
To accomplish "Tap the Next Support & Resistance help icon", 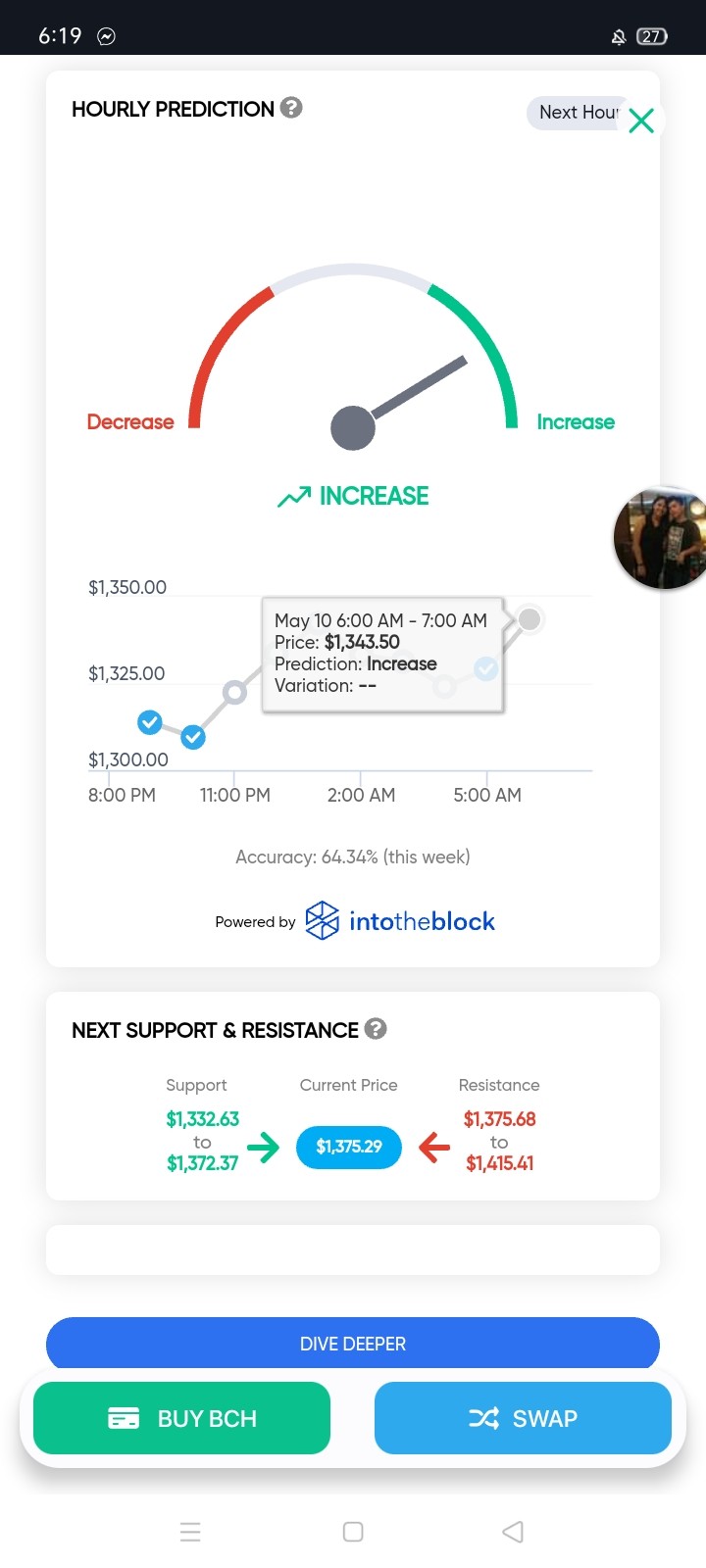I will coord(376,1029).
